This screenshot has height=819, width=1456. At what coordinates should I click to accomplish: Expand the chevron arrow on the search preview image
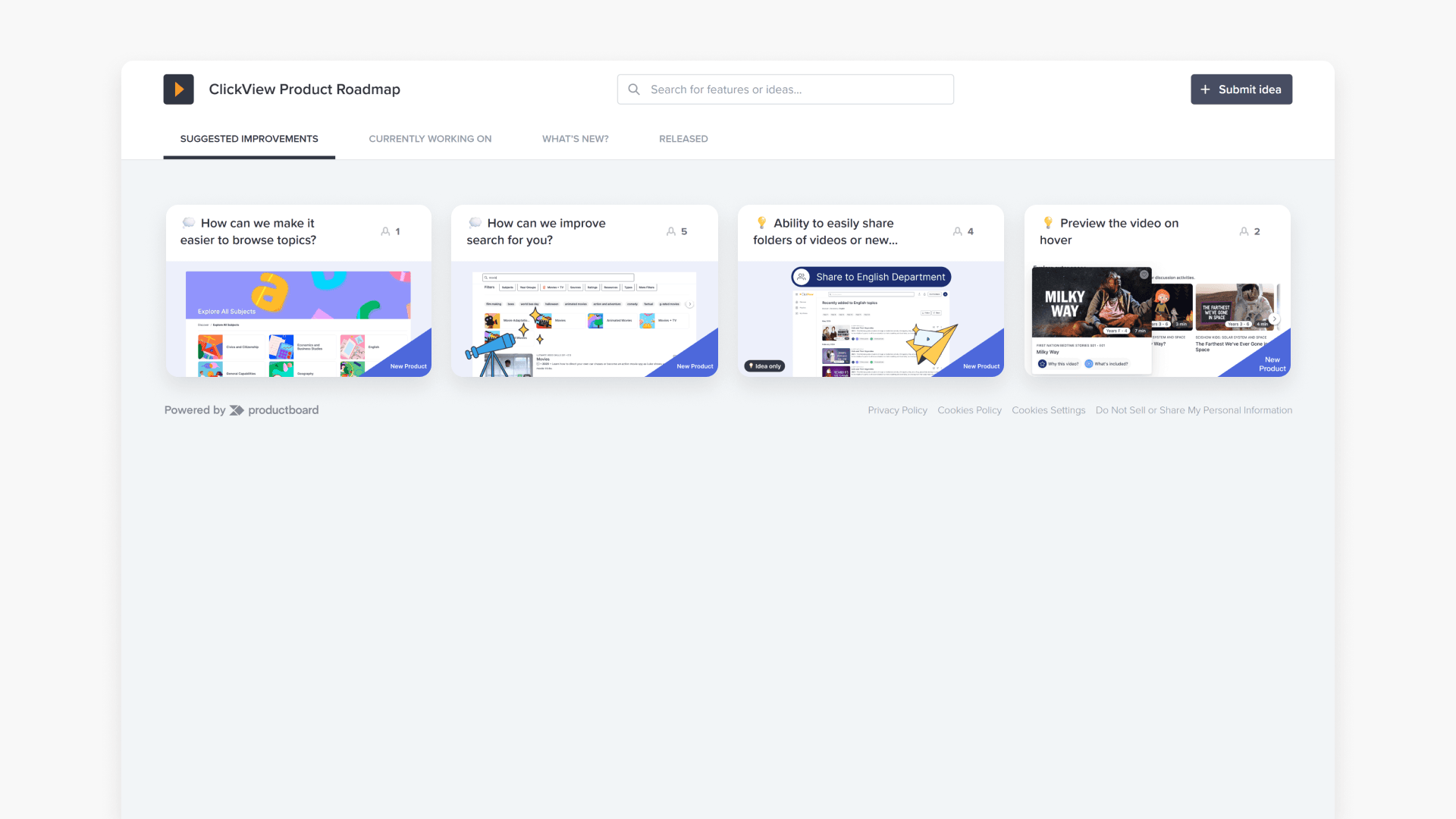click(x=690, y=304)
